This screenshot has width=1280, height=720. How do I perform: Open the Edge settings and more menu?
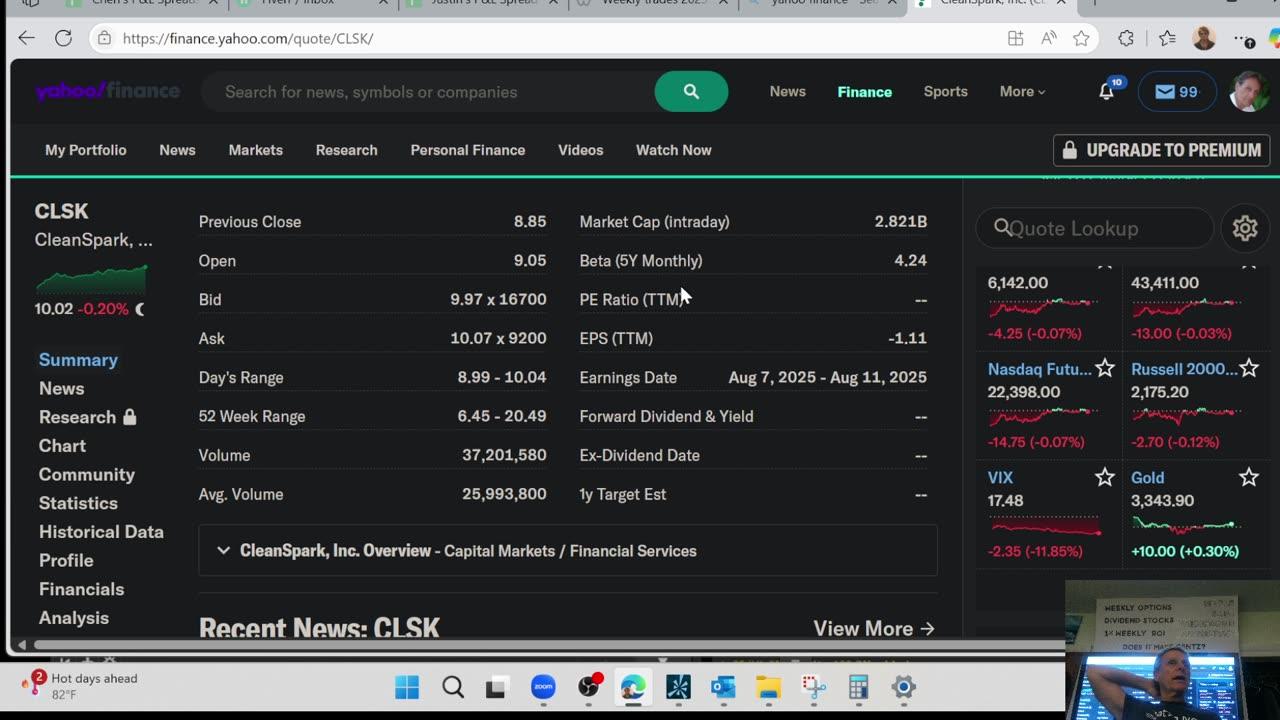[x=1243, y=38]
